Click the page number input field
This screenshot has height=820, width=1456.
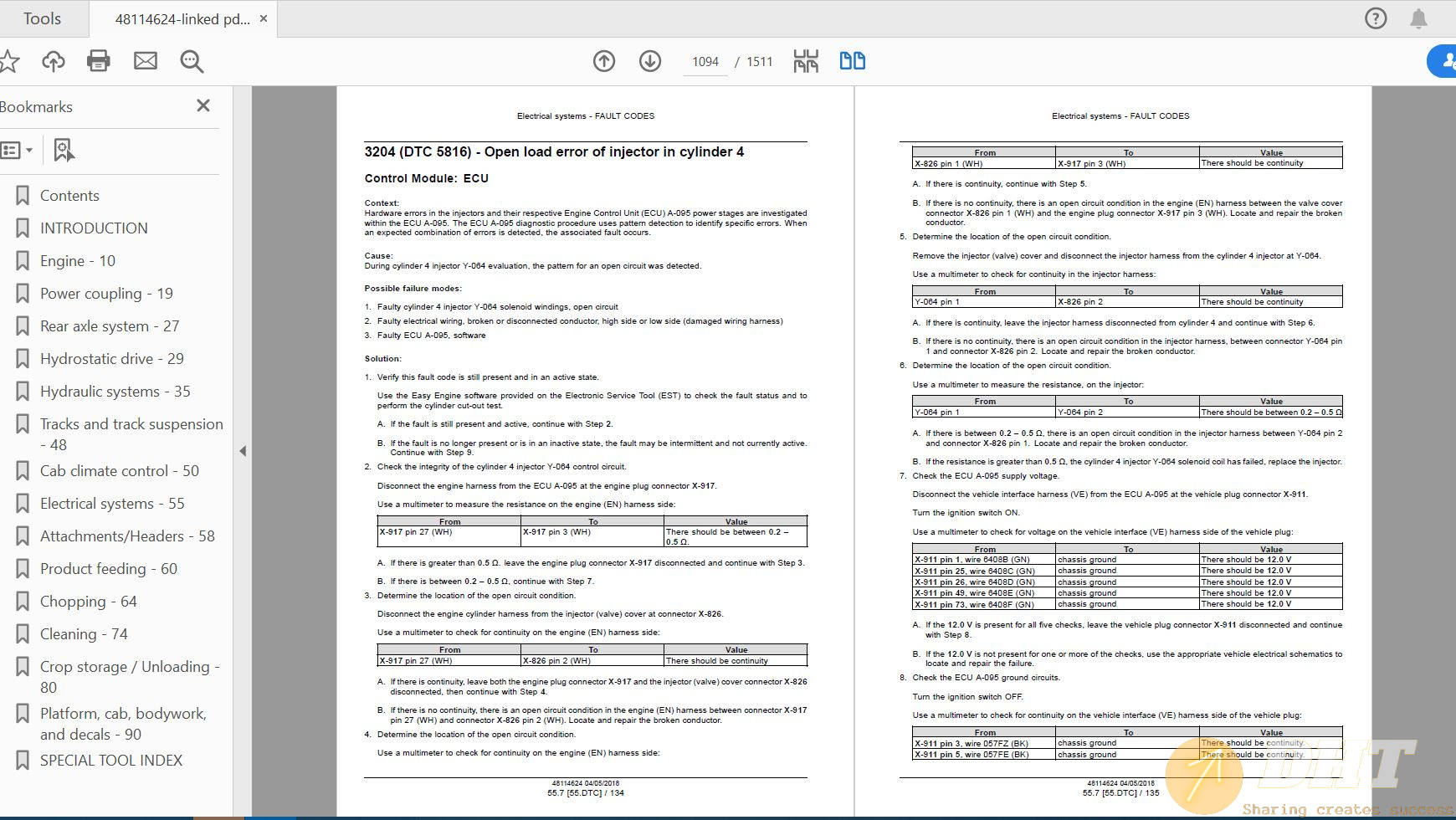coord(705,62)
